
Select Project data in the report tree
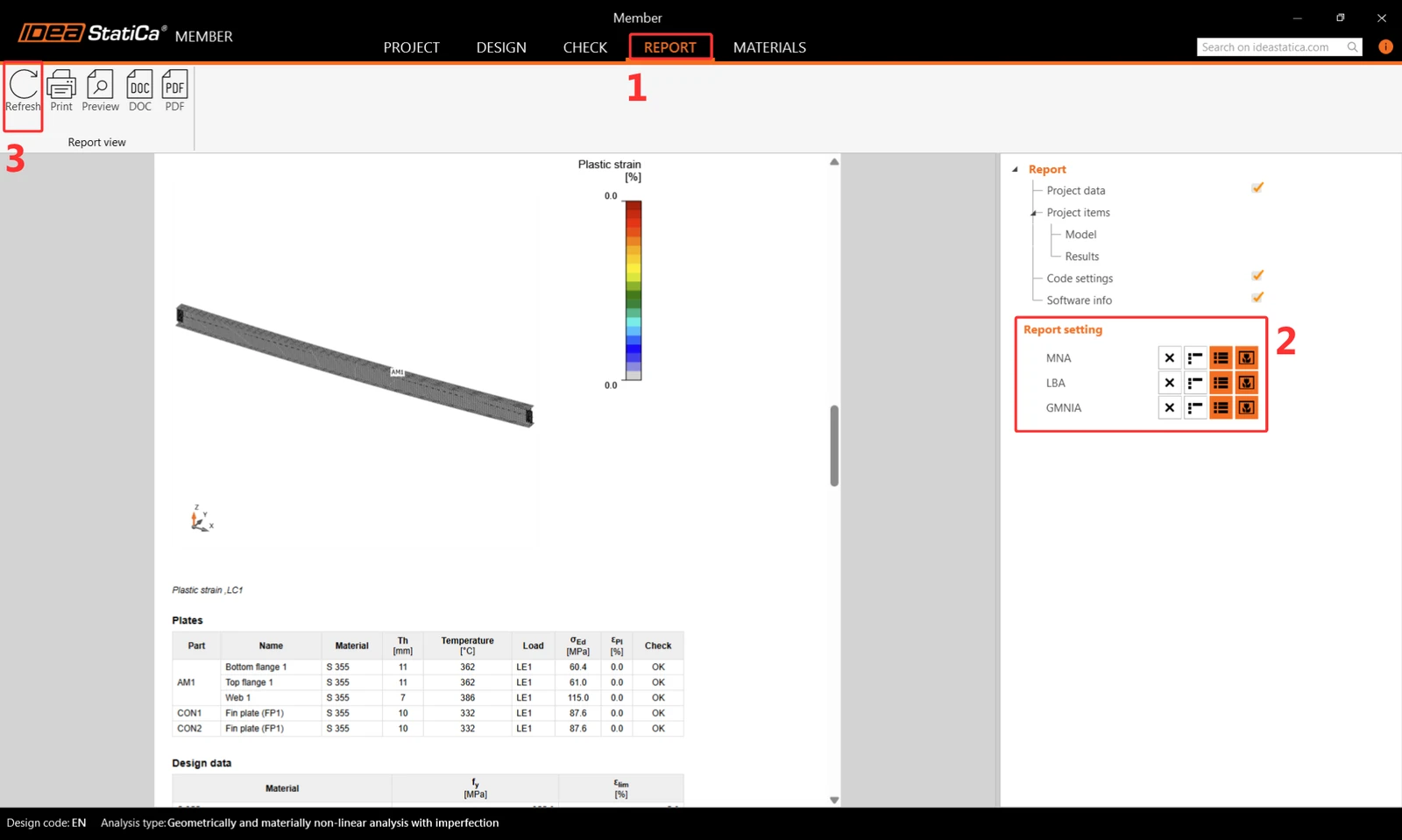1076,191
